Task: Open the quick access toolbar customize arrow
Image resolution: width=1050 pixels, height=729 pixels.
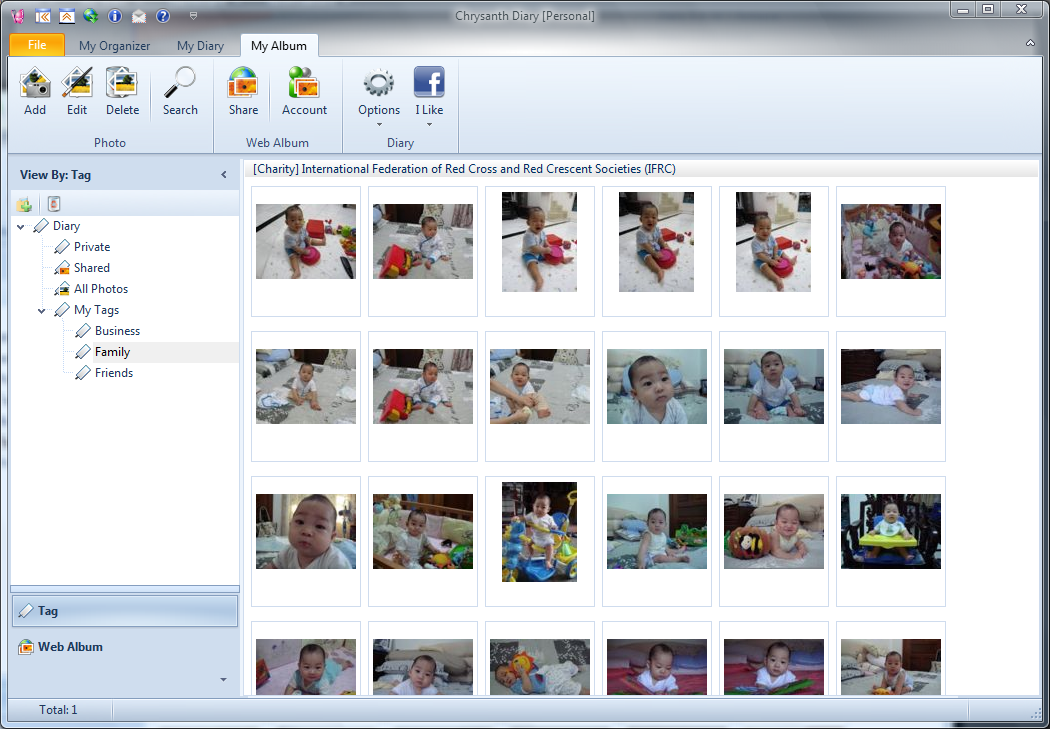Action: 193,16
